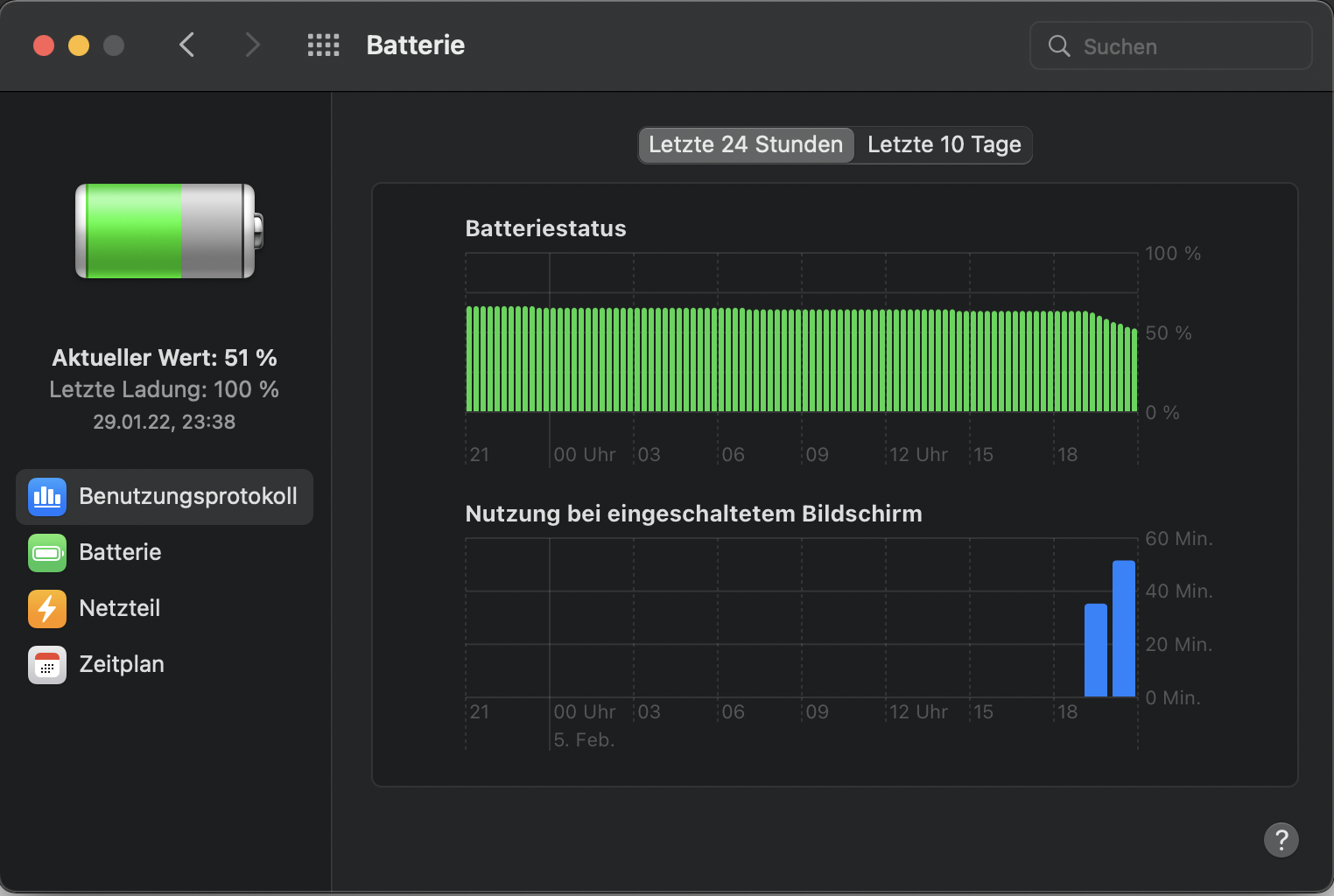Open Netzteil via orange lightning icon
The image size is (1334, 896).
tap(47, 609)
